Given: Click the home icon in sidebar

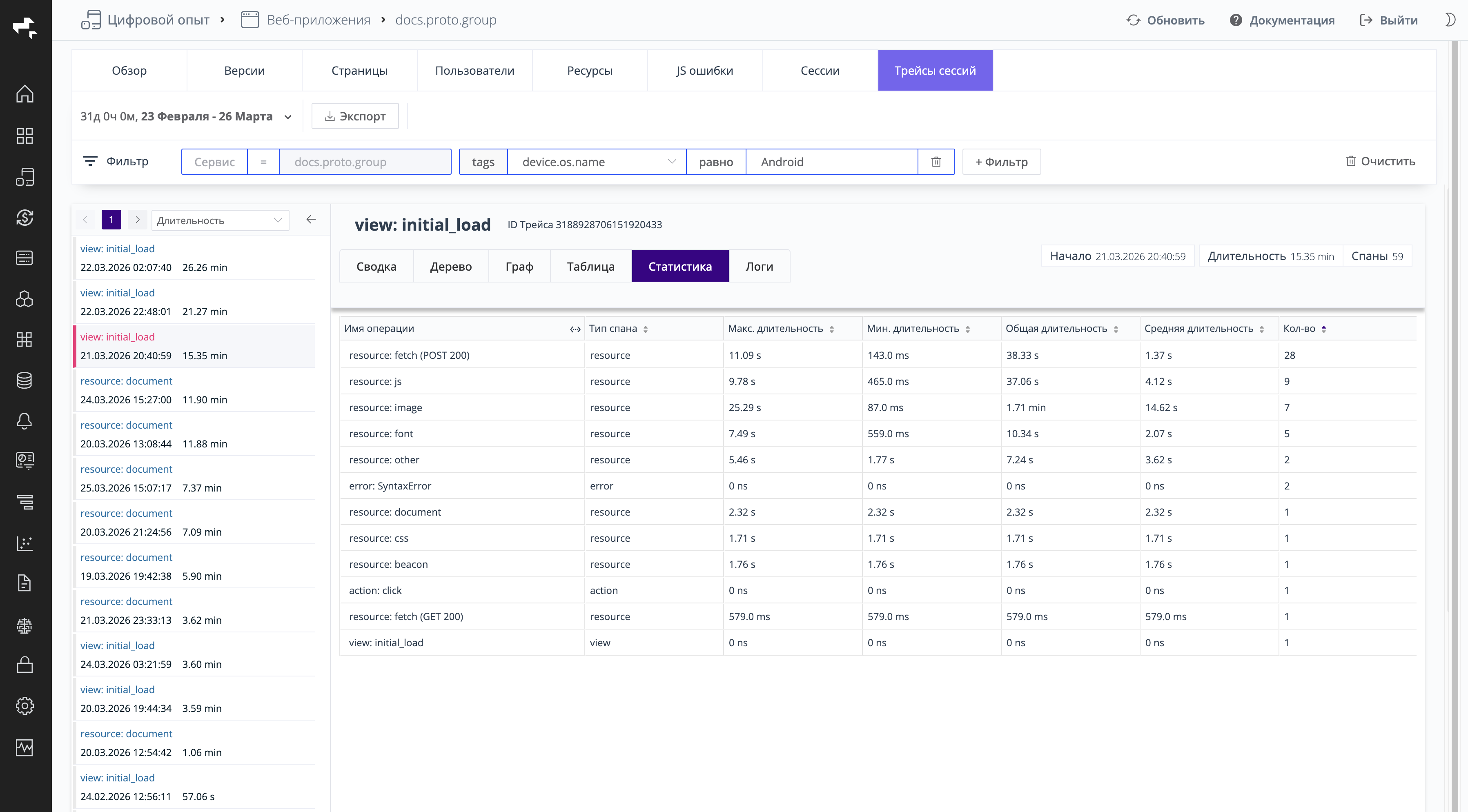Looking at the screenshot, I should click(25, 94).
